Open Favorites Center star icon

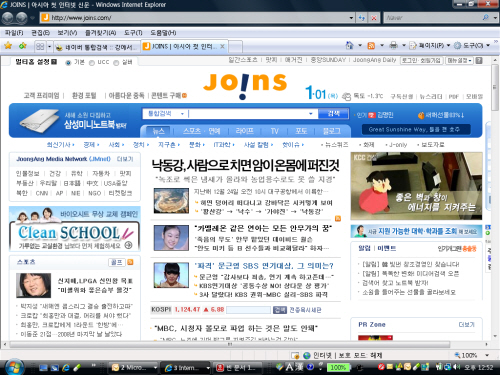click(8, 46)
